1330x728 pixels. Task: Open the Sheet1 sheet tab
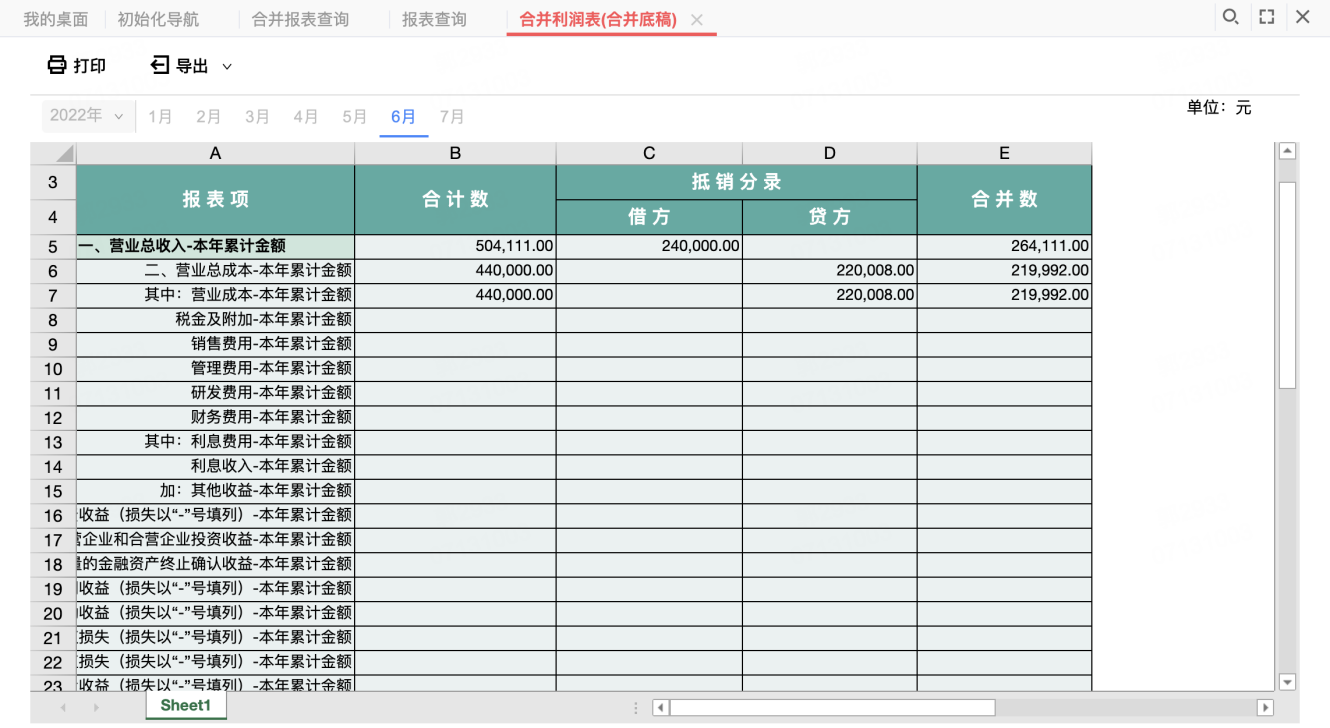pos(186,706)
